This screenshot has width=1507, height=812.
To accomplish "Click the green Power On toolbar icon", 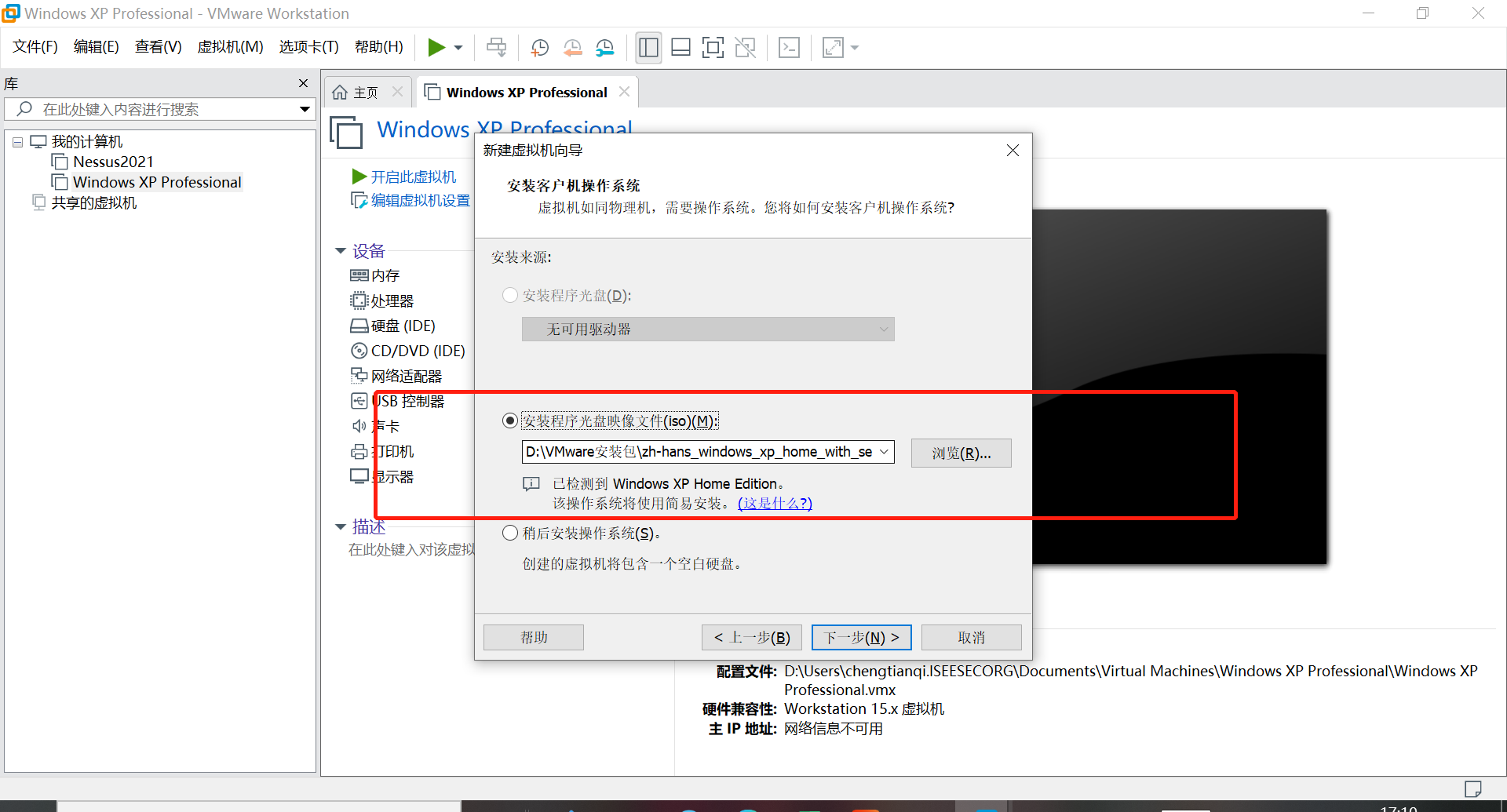I will 436,48.
